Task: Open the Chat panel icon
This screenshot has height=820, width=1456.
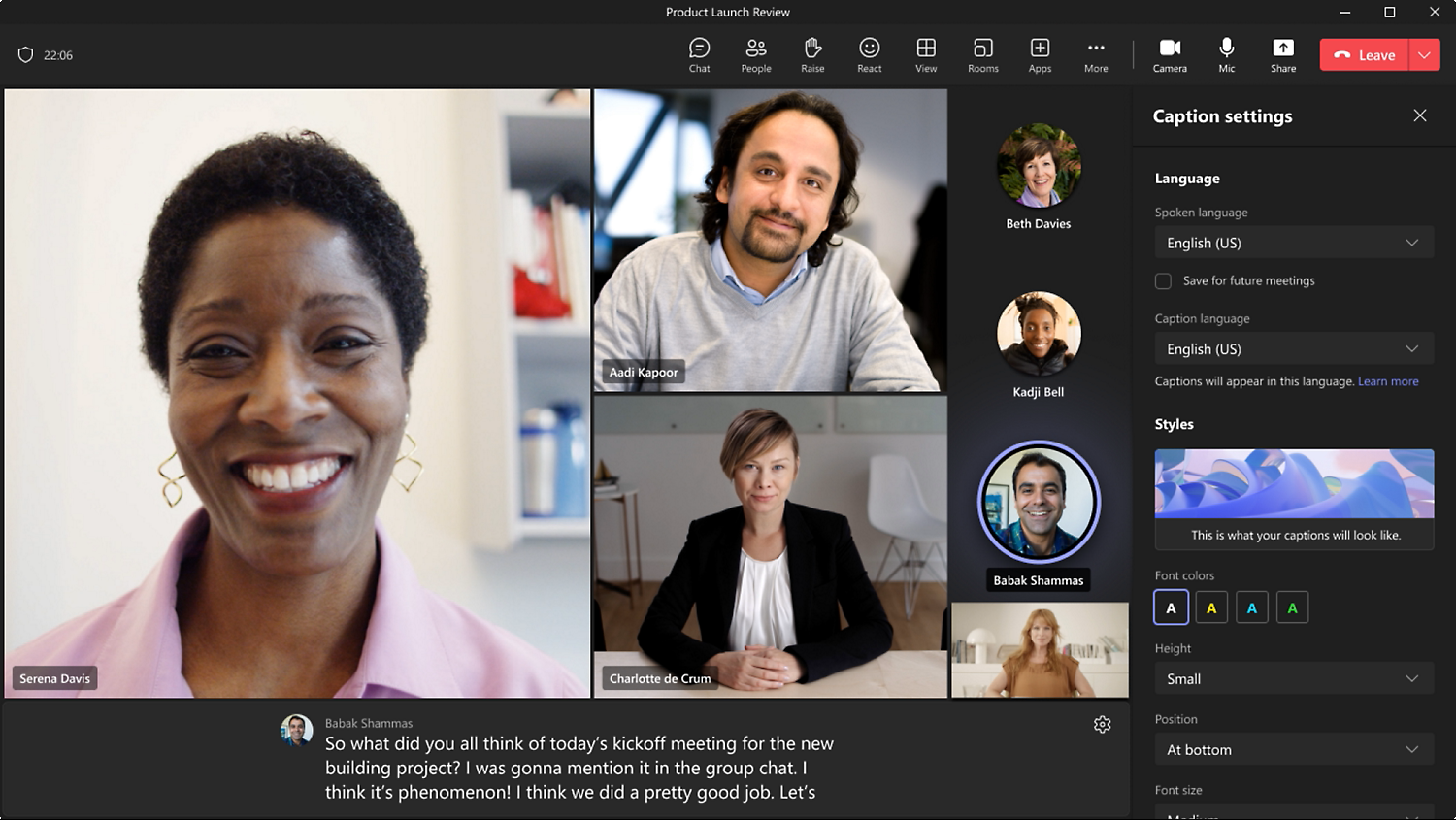Action: [x=699, y=54]
